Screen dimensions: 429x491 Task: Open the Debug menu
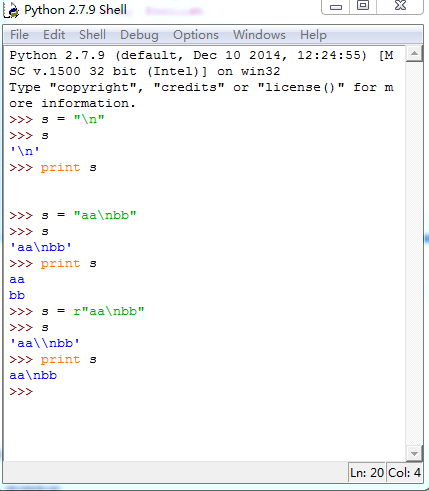point(139,35)
